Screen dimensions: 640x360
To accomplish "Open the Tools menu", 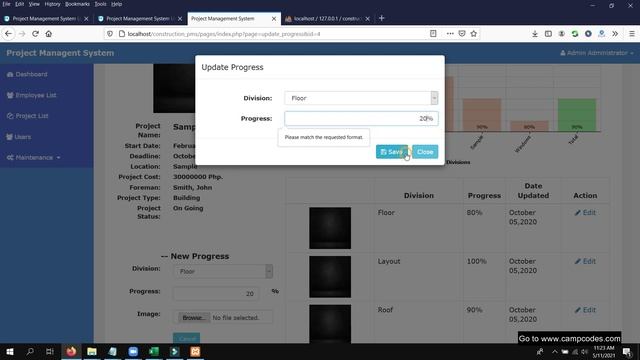I will (100, 4).
